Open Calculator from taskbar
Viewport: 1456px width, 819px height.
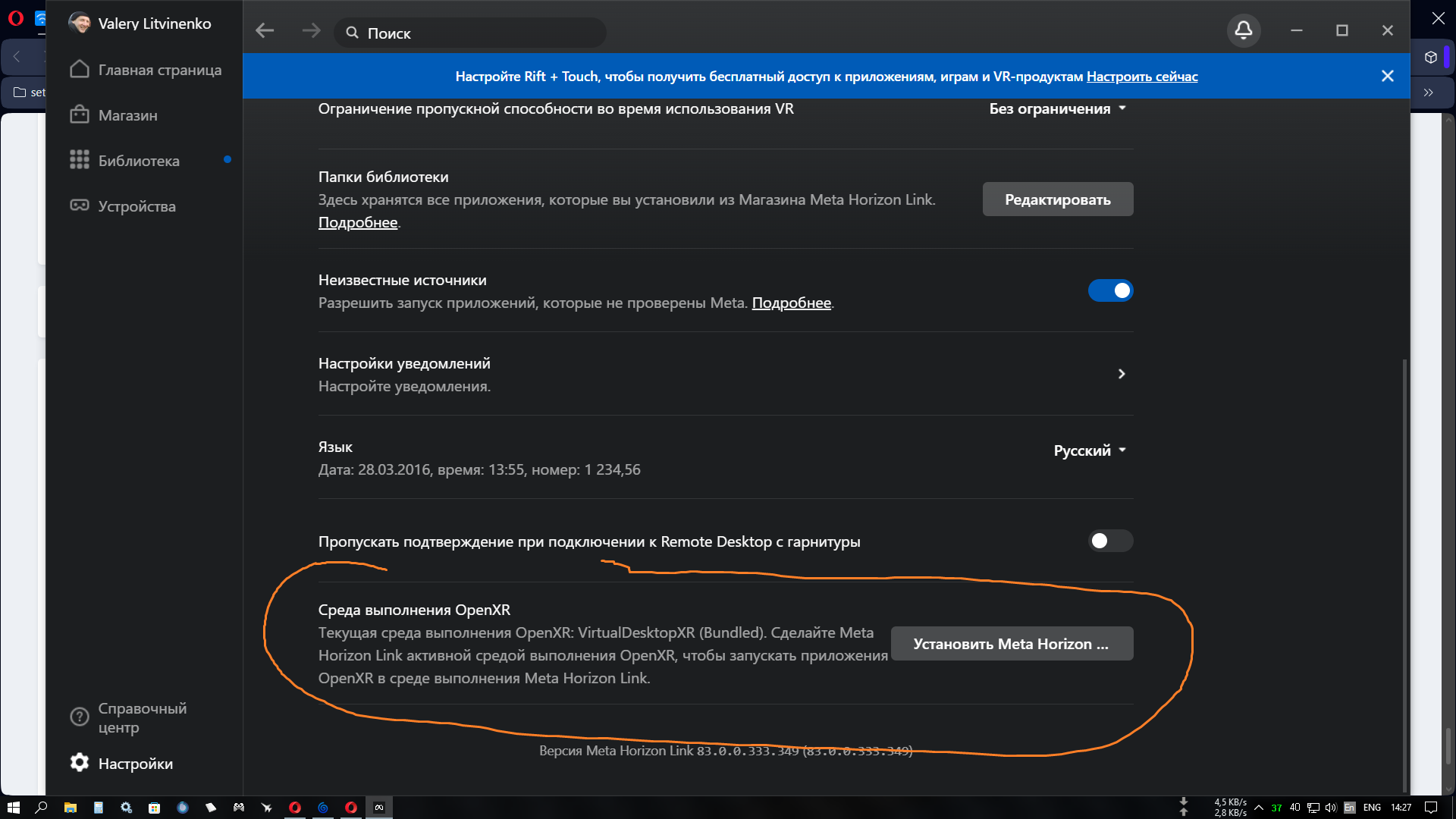[x=98, y=808]
